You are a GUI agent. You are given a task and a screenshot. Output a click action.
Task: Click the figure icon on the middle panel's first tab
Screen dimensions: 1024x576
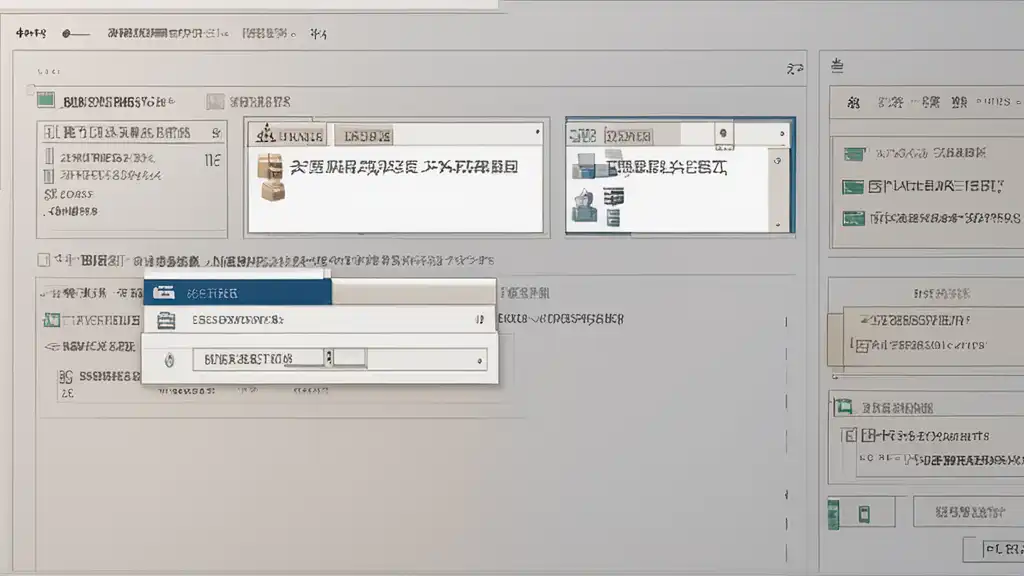(266, 133)
